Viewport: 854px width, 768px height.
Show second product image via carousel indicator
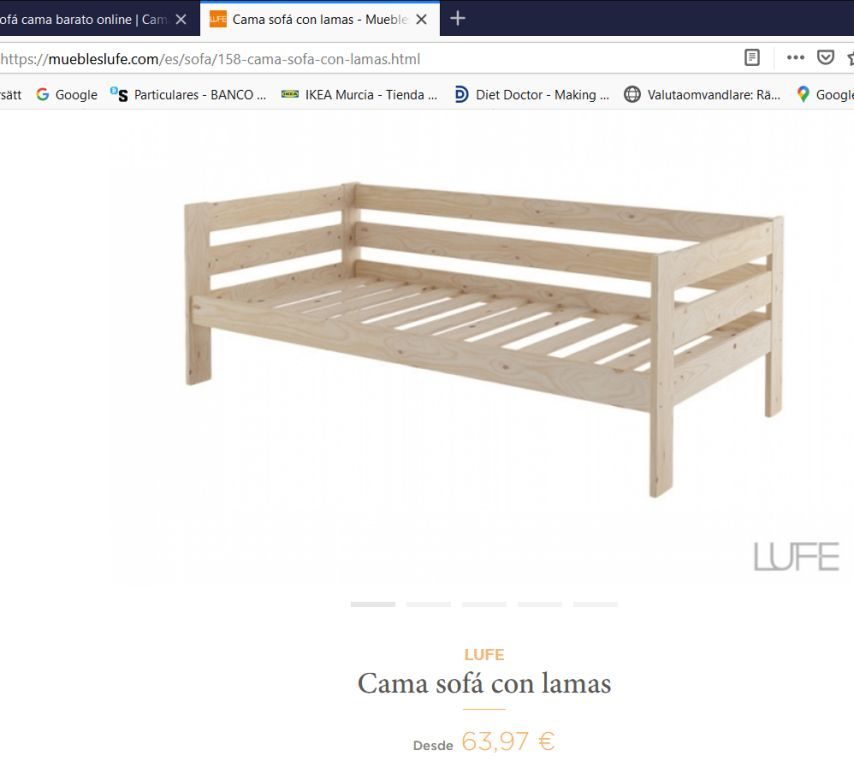[429, 605]
